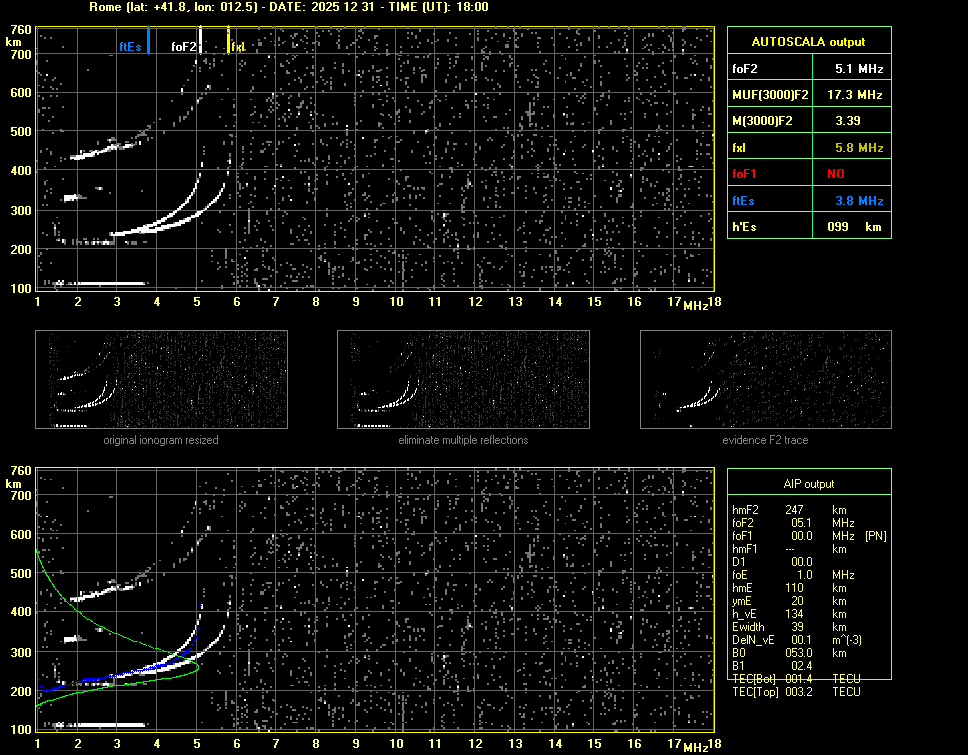Select the blue ftEs 3.8 MHz value
The width and height of the screenshot is (968, 755).
[858, 200]
